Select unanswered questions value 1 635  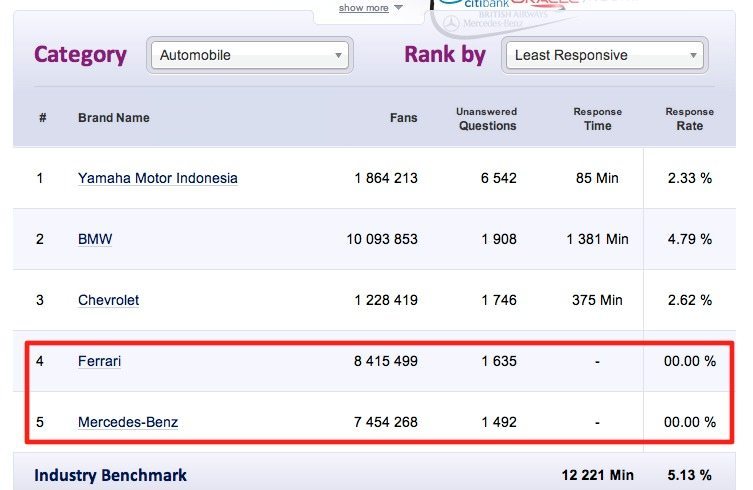[499, 361]
